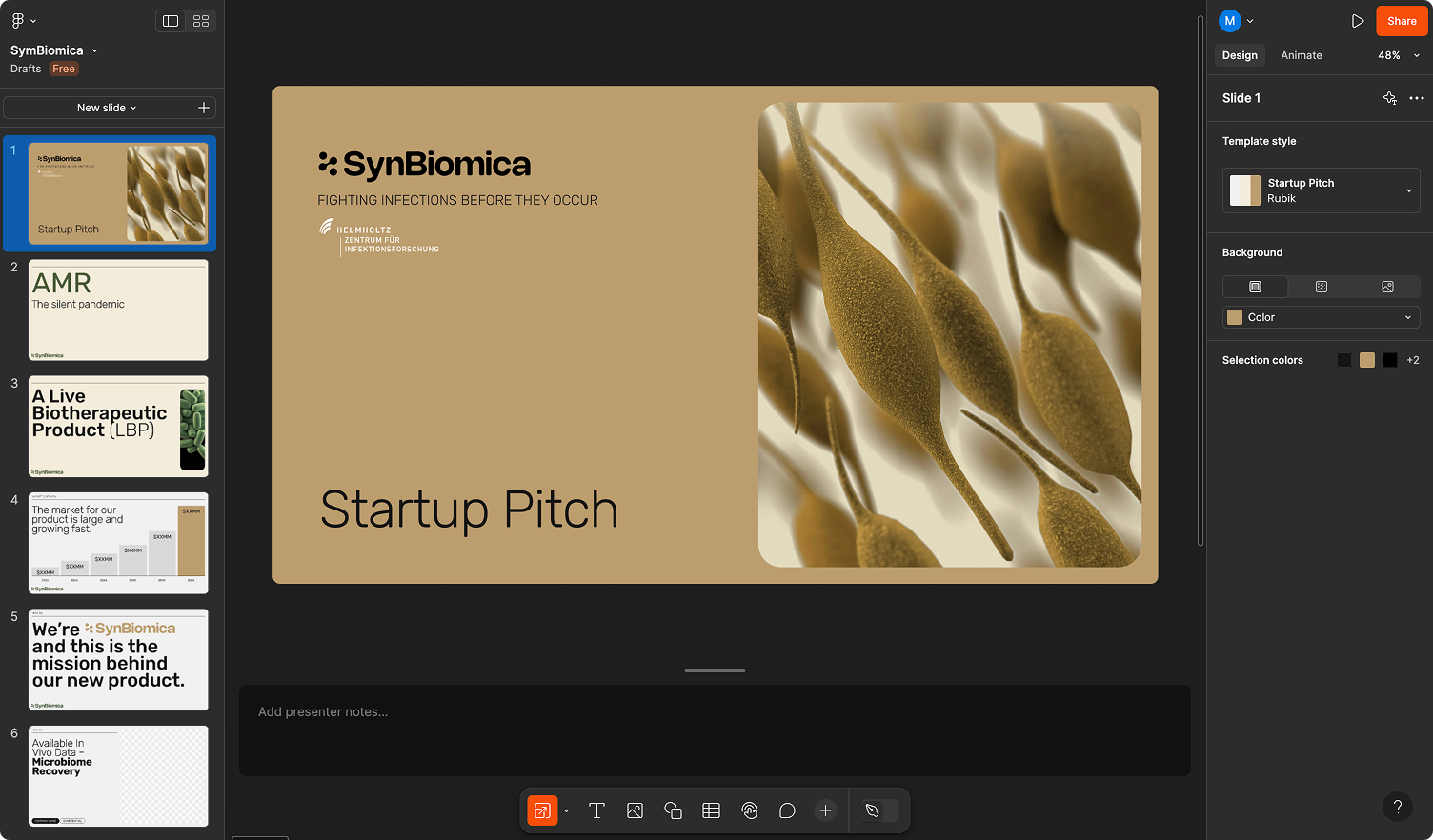Select the Comment tool
The width and height of the screenshot is (1433, 840).
tap(787, 810)
